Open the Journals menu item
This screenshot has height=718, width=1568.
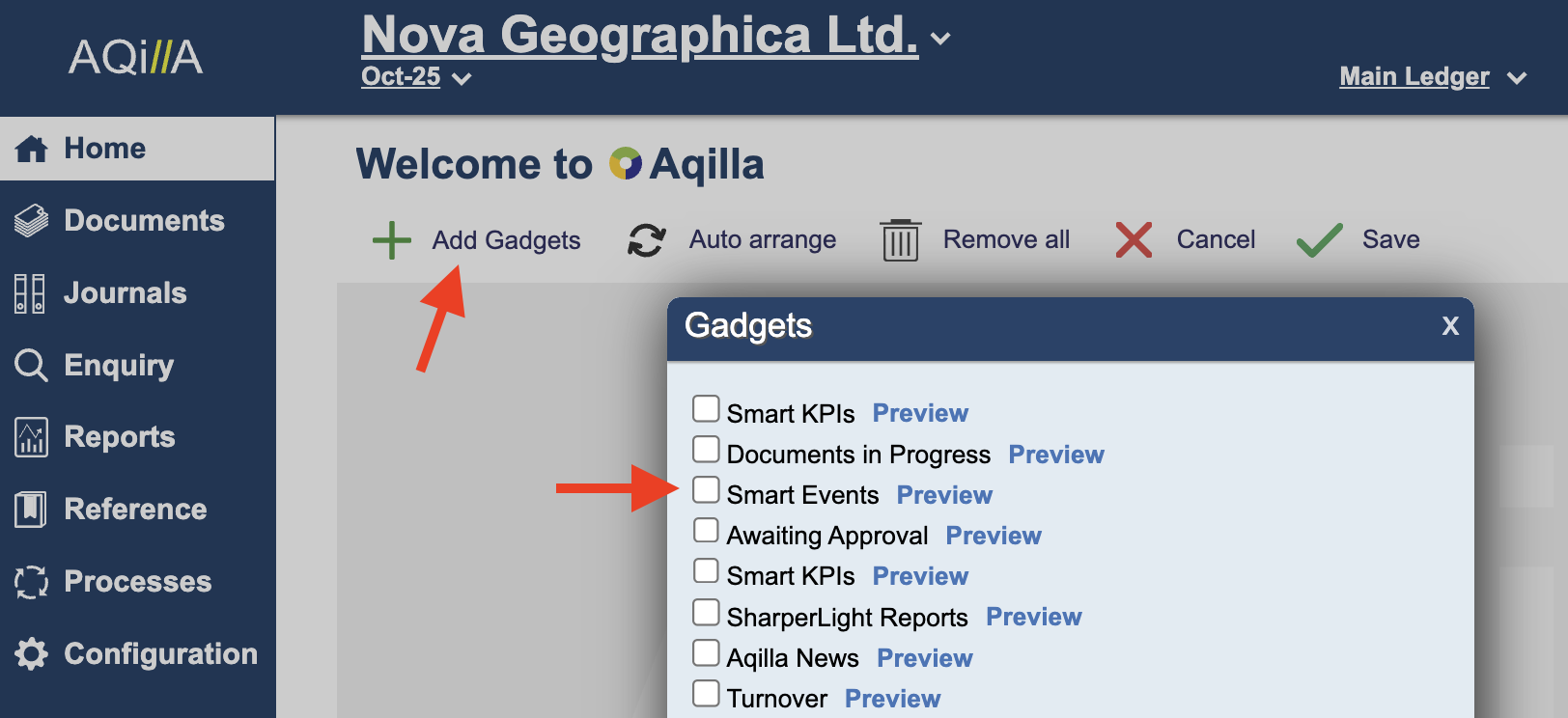pyautogui.click(x=125, y=293)
